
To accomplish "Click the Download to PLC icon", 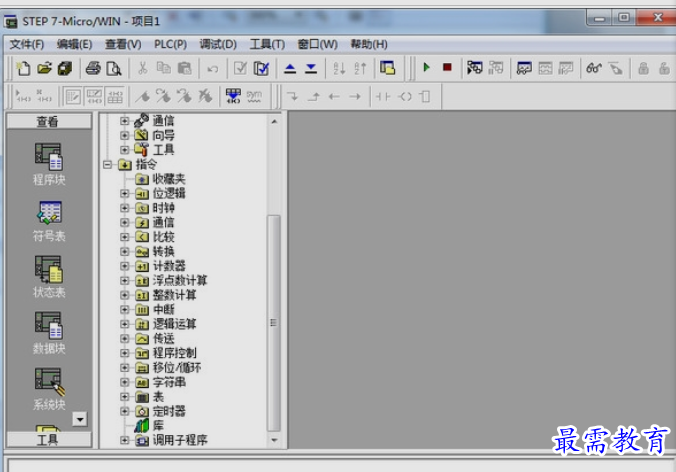I will (311, 68).
